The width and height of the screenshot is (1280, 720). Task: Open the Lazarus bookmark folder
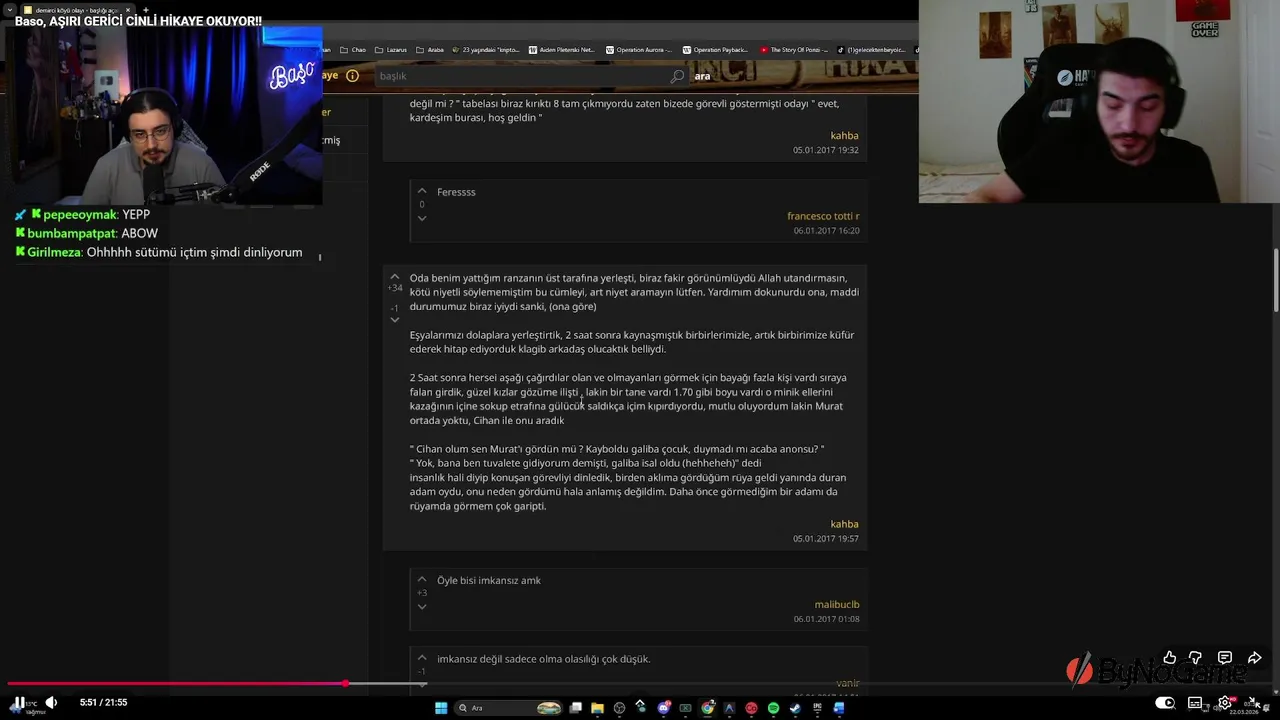tap(390, 50)
